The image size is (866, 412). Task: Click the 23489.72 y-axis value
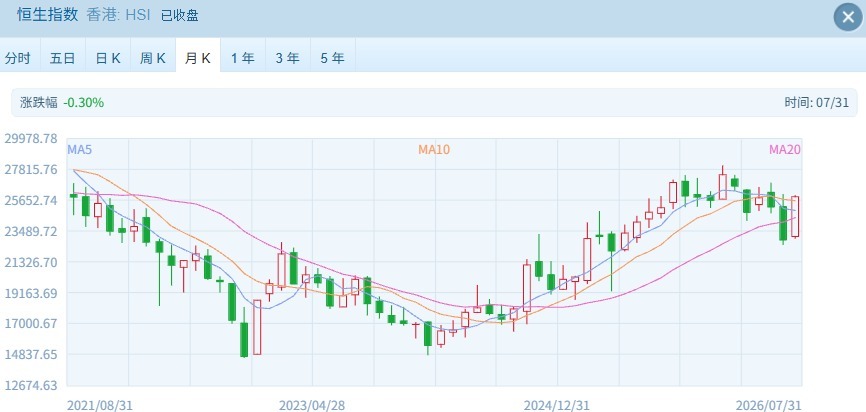(x=31, y=231)
